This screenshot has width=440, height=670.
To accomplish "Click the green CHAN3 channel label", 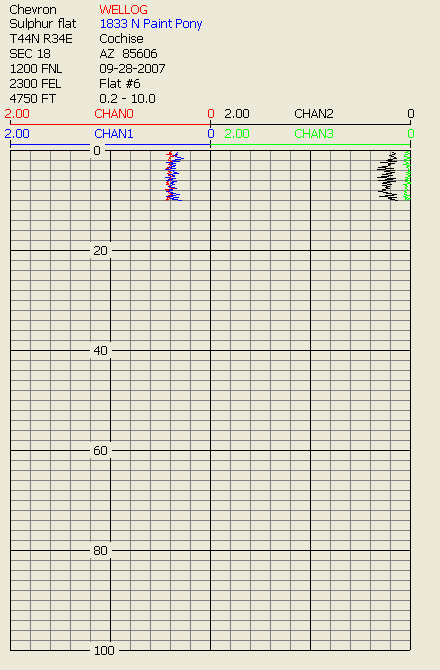I will (314, 134).
